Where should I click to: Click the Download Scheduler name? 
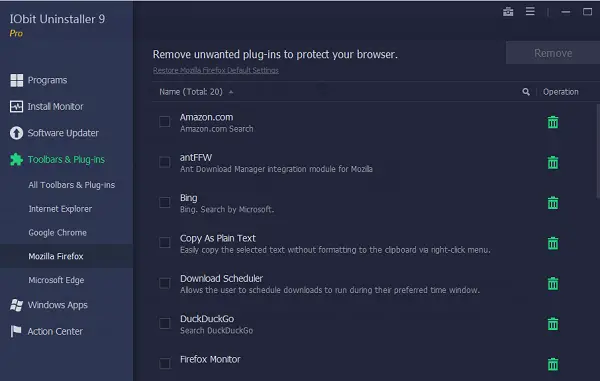pyautogui.click(x=222, y=278)
